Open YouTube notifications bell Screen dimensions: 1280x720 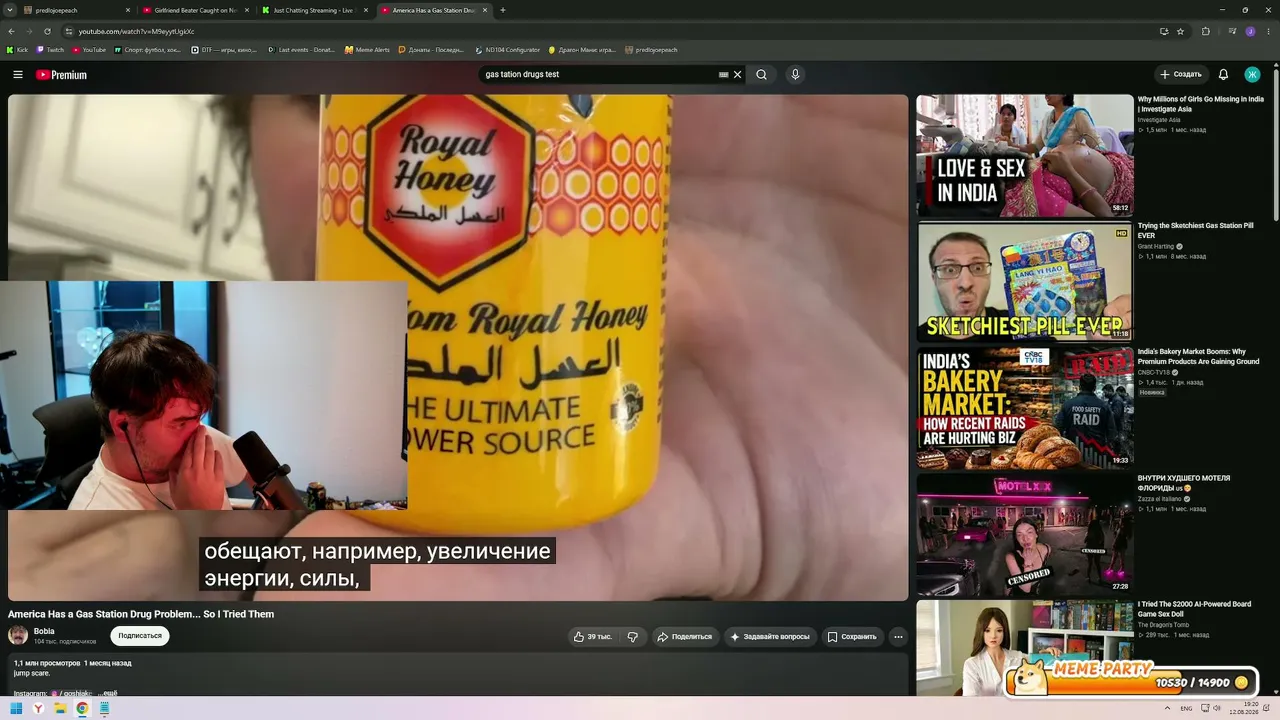coord(1223,75)
